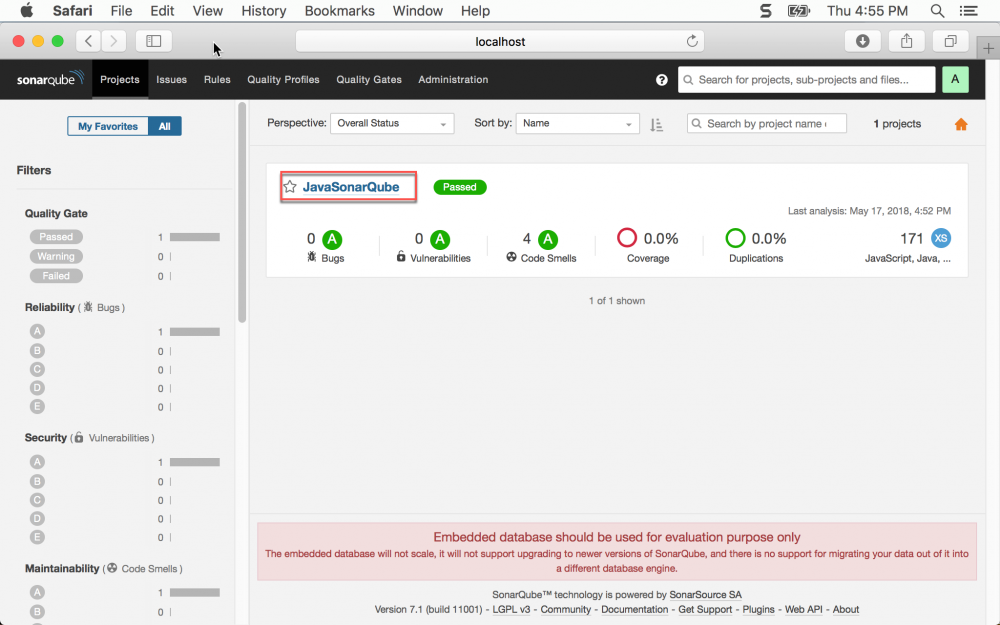Click the orange home icon for favorites
This screenshot has height=625, width=1000.
coord(960,124)
